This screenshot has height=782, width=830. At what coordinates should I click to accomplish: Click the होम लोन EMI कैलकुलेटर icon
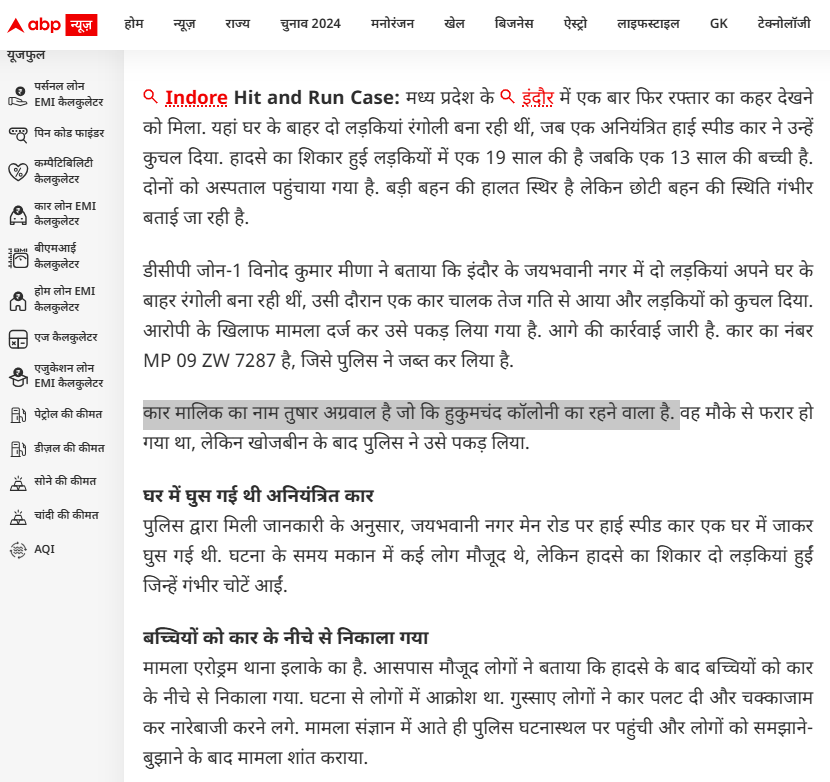pyautogui.click(x=18, y=300)
